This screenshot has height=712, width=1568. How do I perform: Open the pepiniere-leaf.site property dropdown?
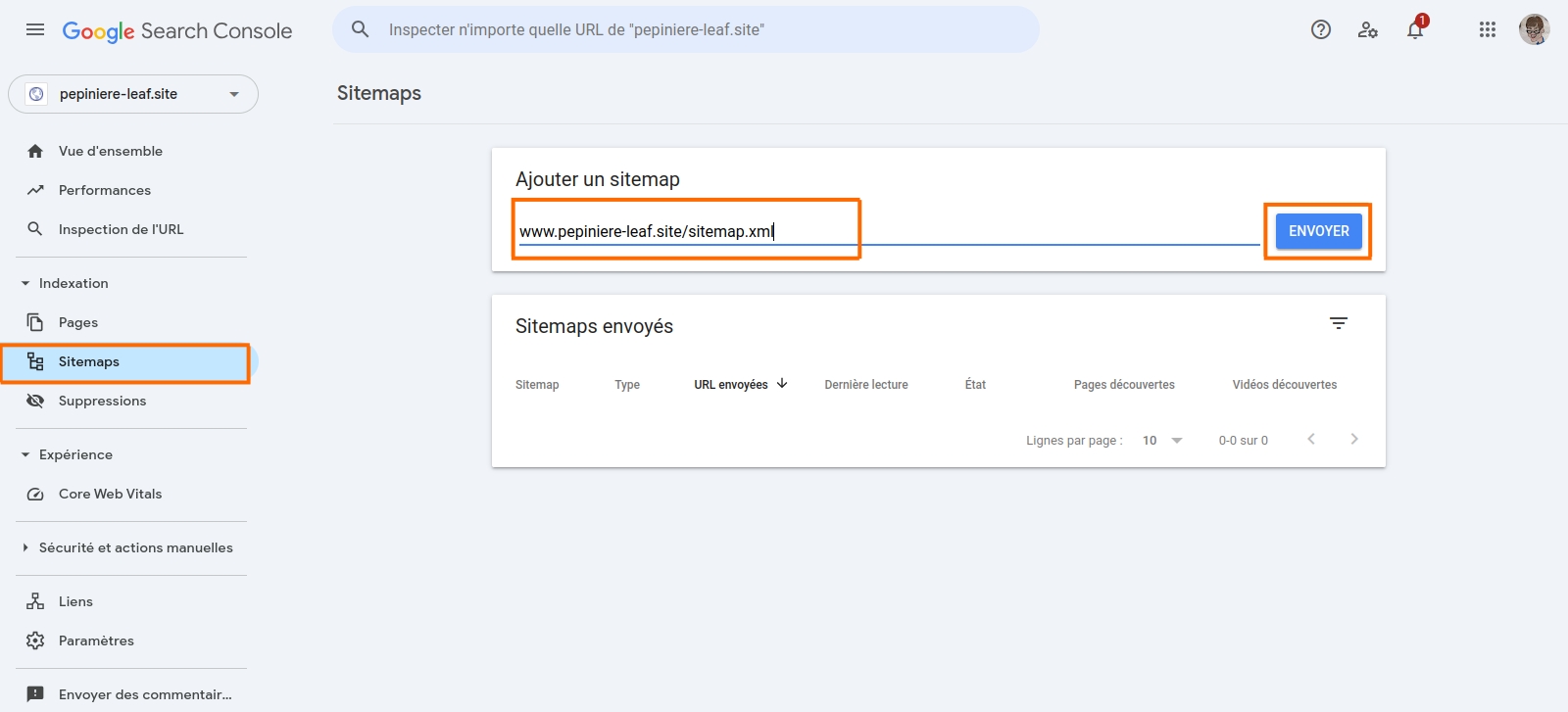coord(133,94)
